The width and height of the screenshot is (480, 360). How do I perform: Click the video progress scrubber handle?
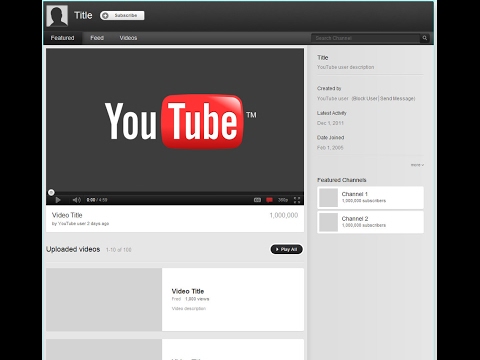[x=51, y=192]
